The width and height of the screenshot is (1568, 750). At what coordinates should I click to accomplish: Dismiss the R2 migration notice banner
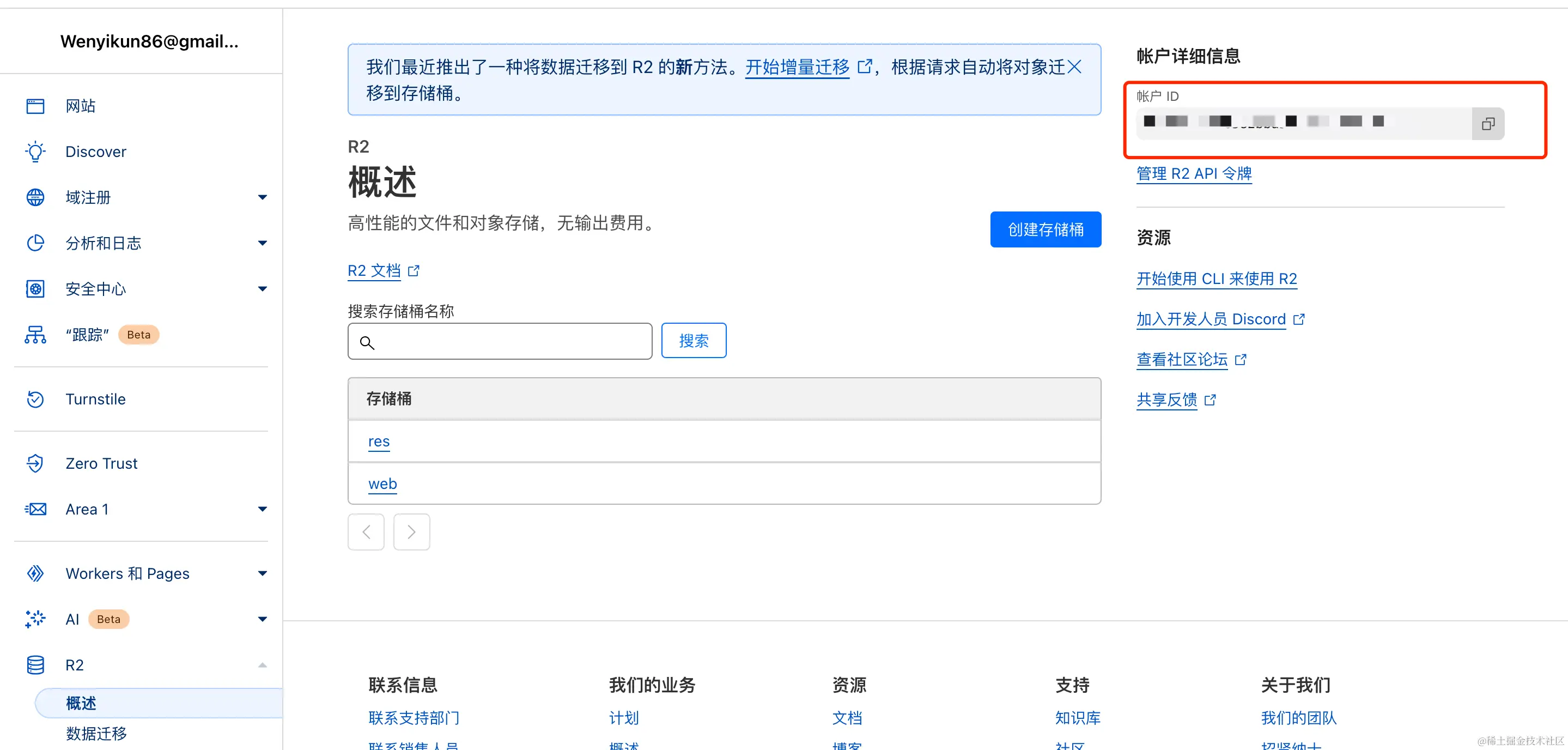point(1074,67)
